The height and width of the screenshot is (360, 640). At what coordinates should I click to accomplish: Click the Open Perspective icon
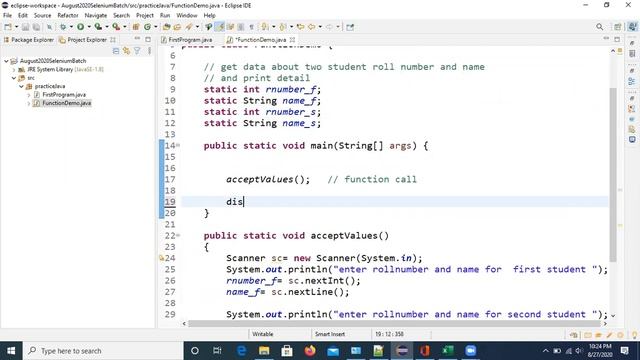618,27
